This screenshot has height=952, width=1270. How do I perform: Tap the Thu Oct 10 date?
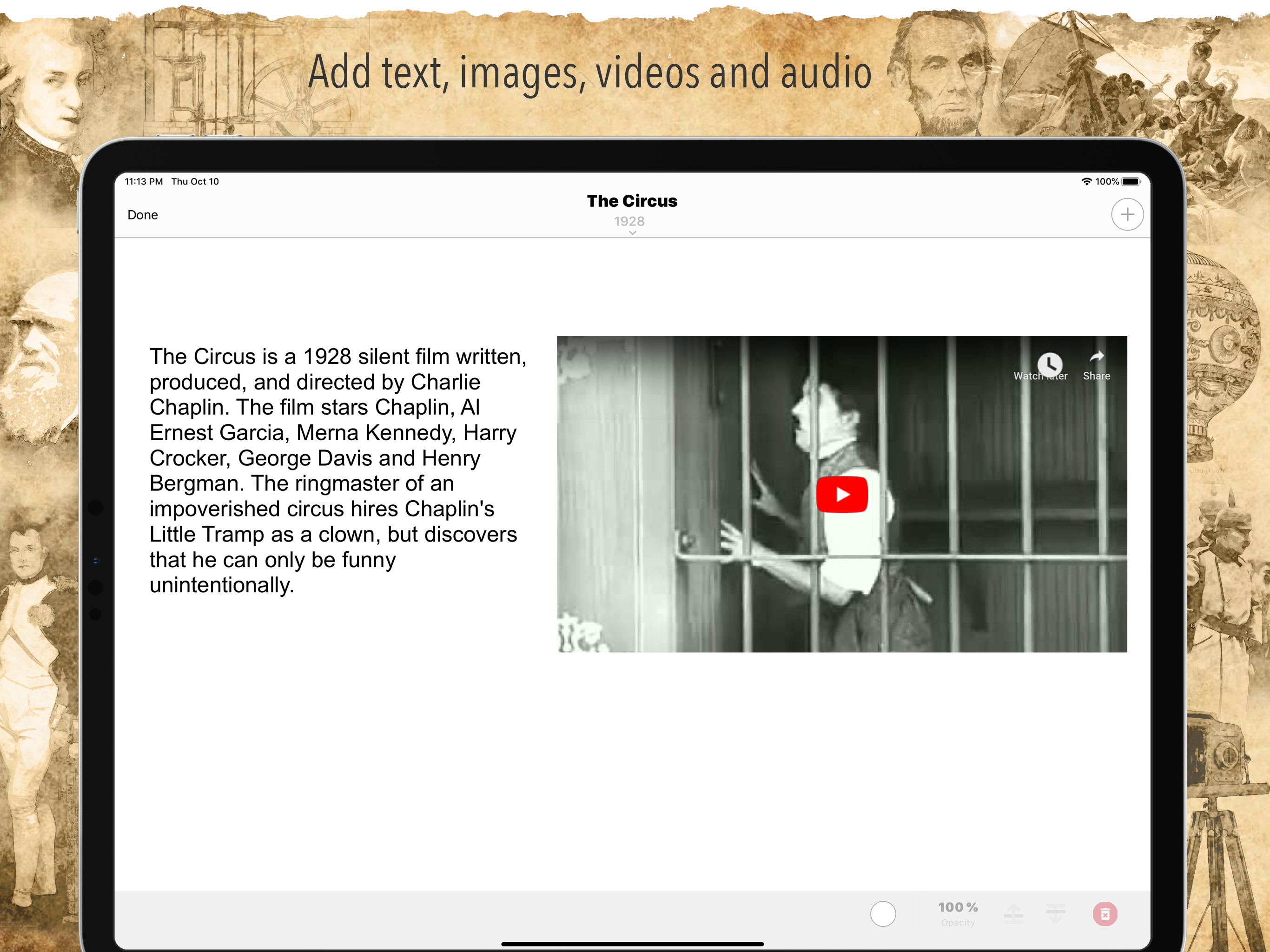pyautogui.click(x=195, y=181)
